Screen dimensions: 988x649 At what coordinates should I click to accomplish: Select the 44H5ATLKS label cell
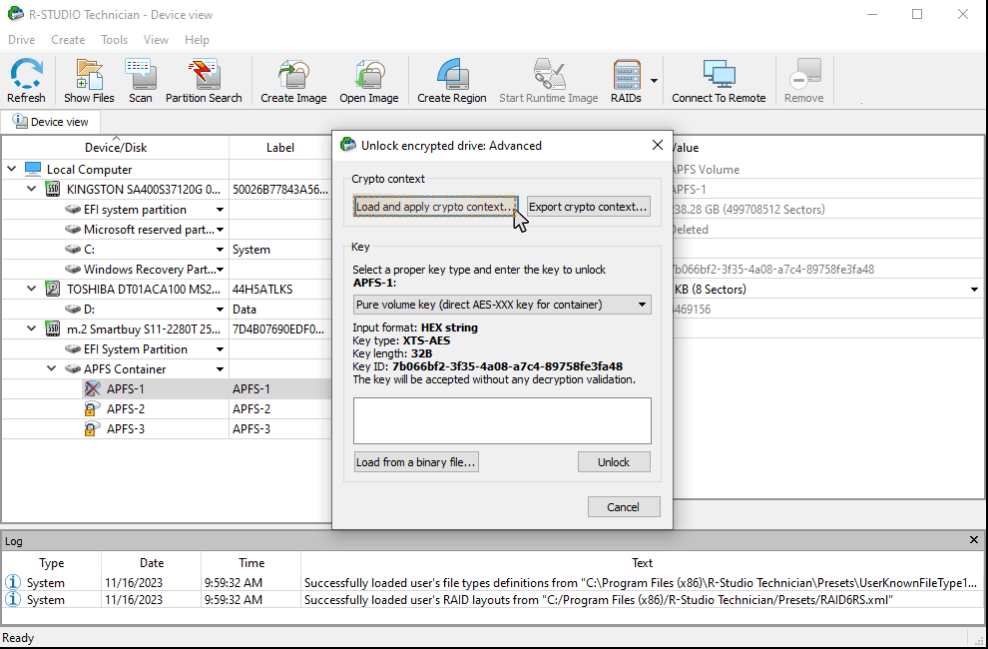point(280,289)
